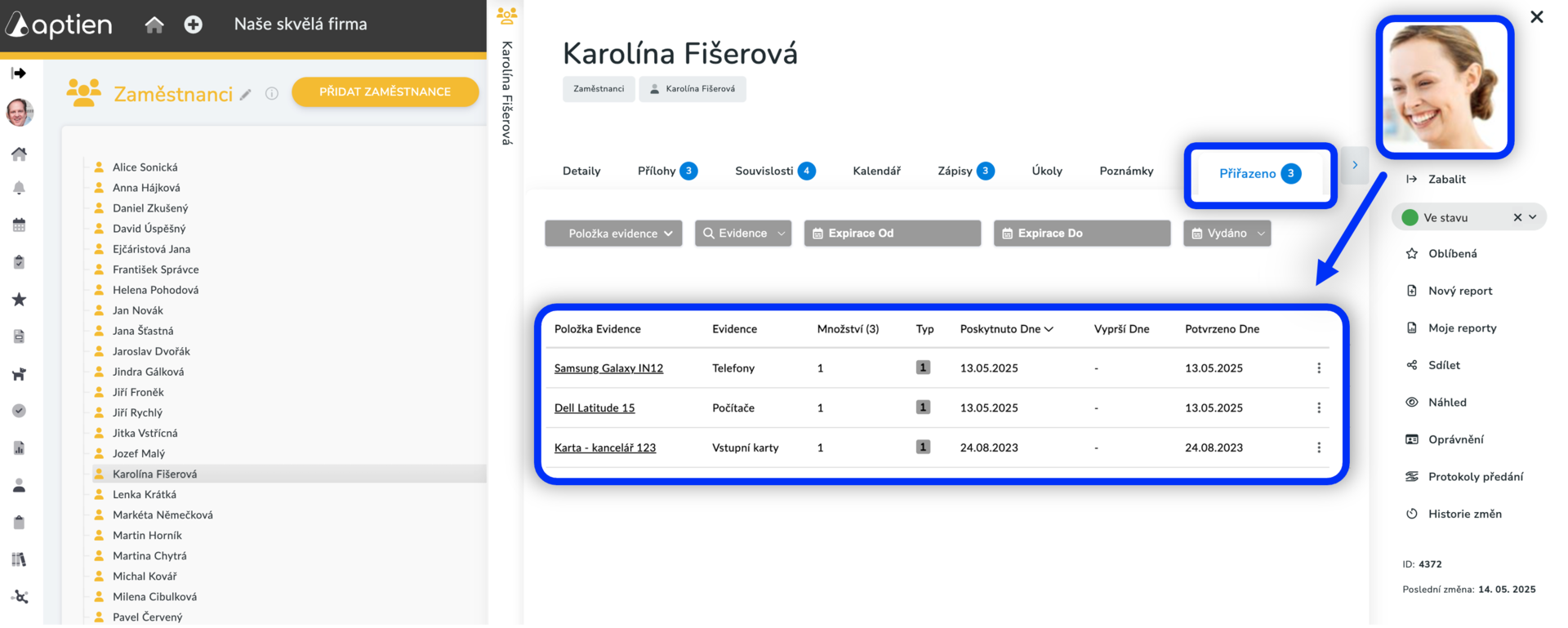Open row menu for Samsung Galaxy IN12
Image resolution: width=1568 pixels, height=628 pixels.
tap(1319, 368)
